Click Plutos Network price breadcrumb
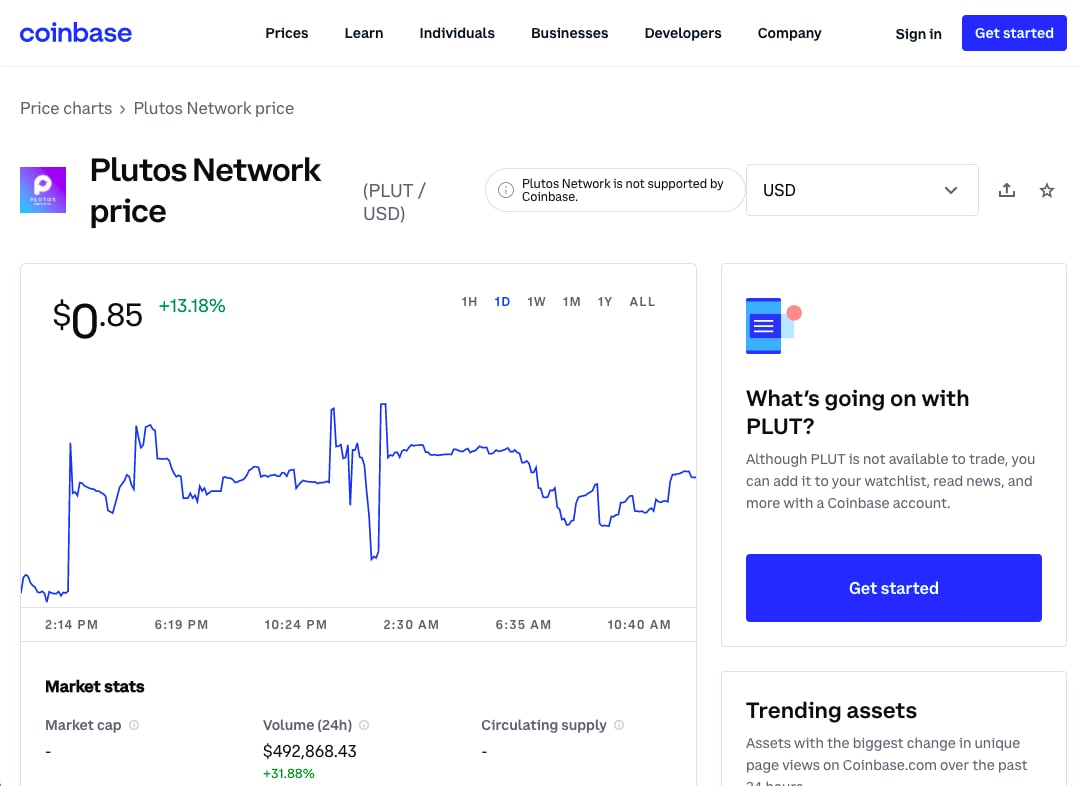 pyautogui.click(x=214, y=108)
